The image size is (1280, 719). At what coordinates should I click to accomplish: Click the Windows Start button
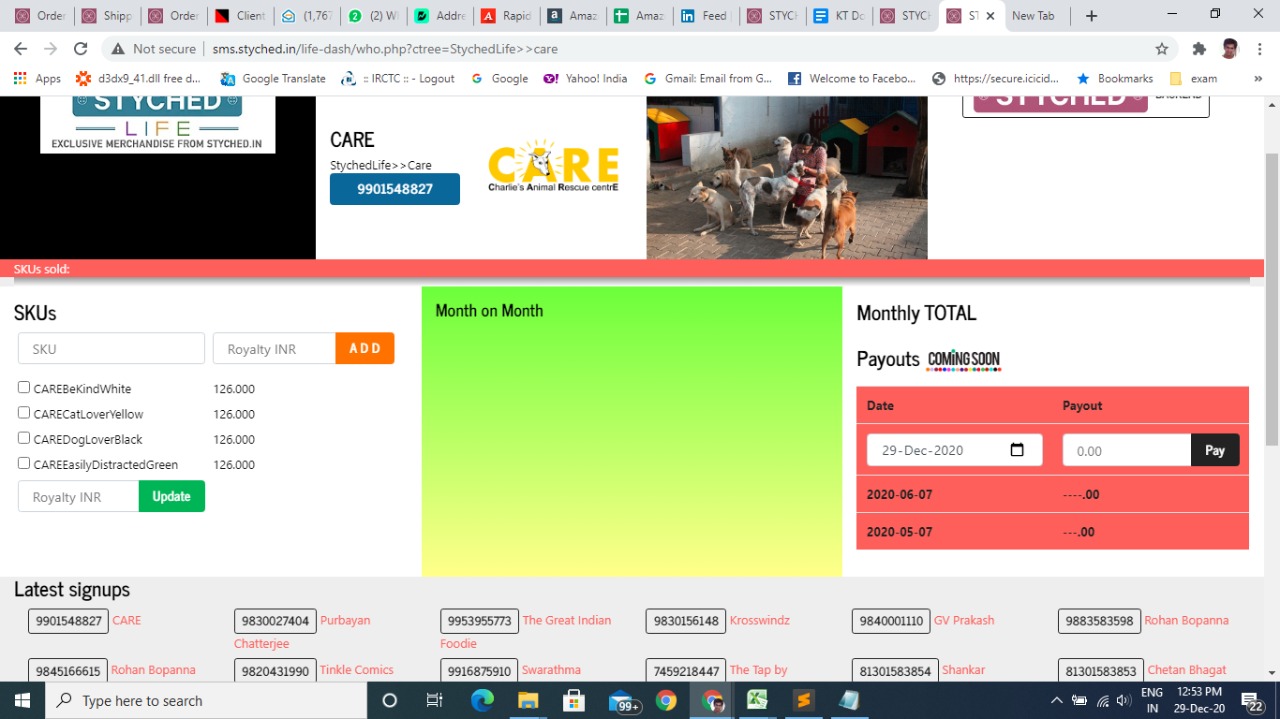(22, 700)
